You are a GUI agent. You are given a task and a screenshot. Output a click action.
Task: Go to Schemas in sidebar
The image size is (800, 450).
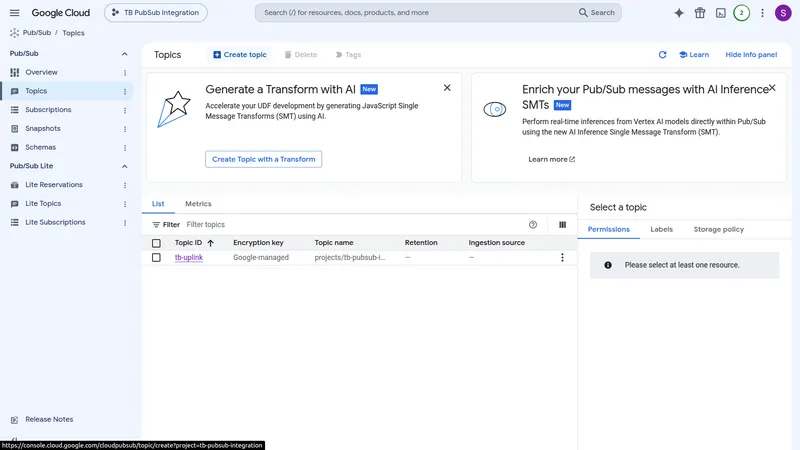click(x=41, y=147)
